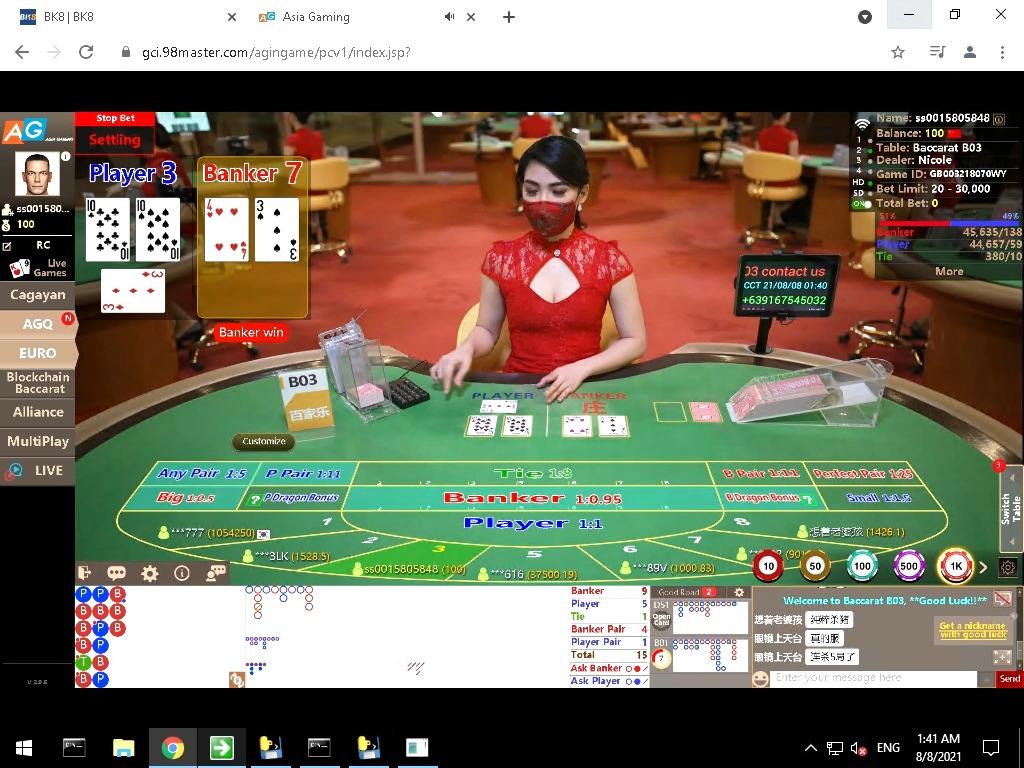Click the Customize button
Screen dimensions: 1024x768
[264, 441]
